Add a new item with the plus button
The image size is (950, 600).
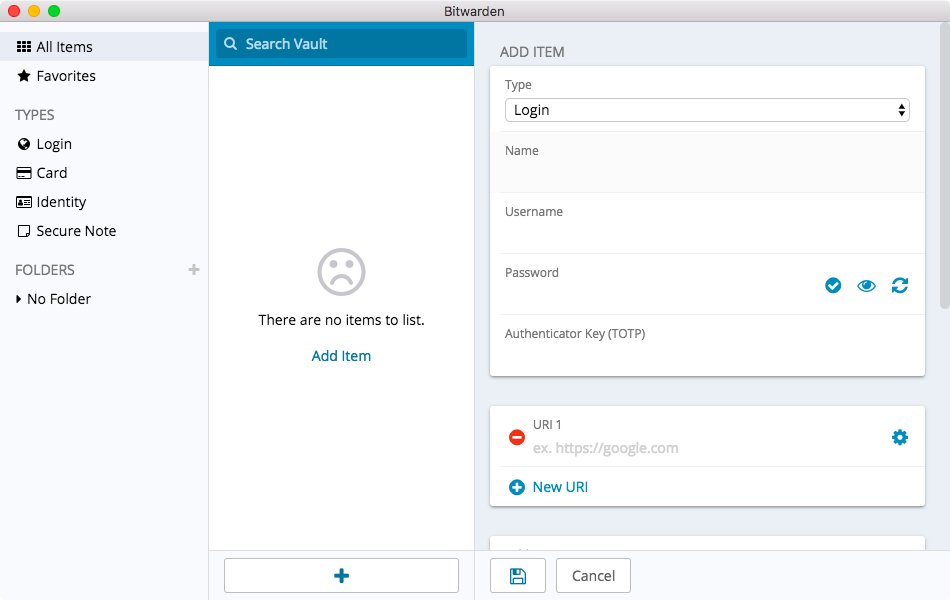point(341,576)
